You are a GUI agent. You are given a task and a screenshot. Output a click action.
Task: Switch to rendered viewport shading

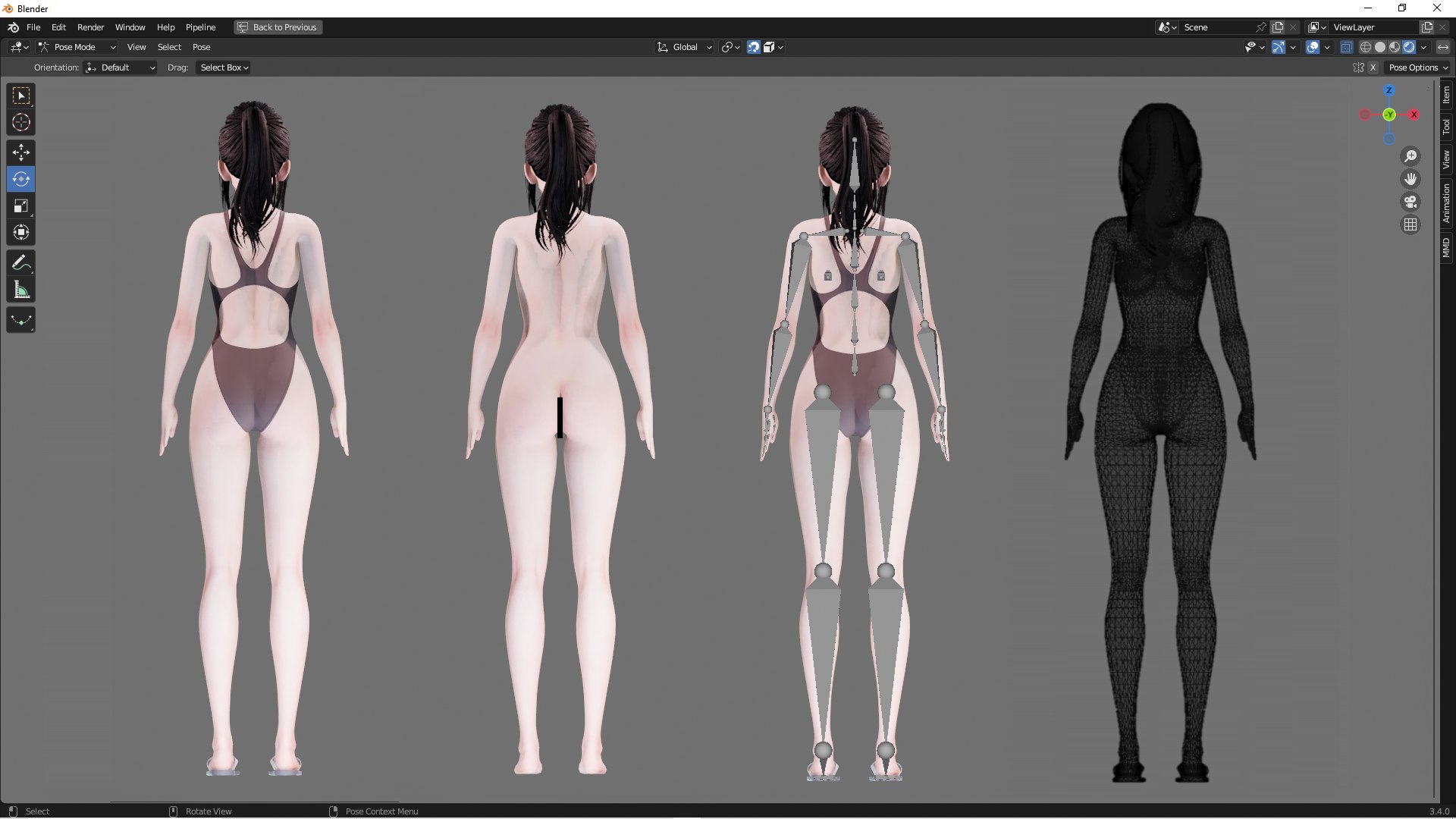[1409, 47]
